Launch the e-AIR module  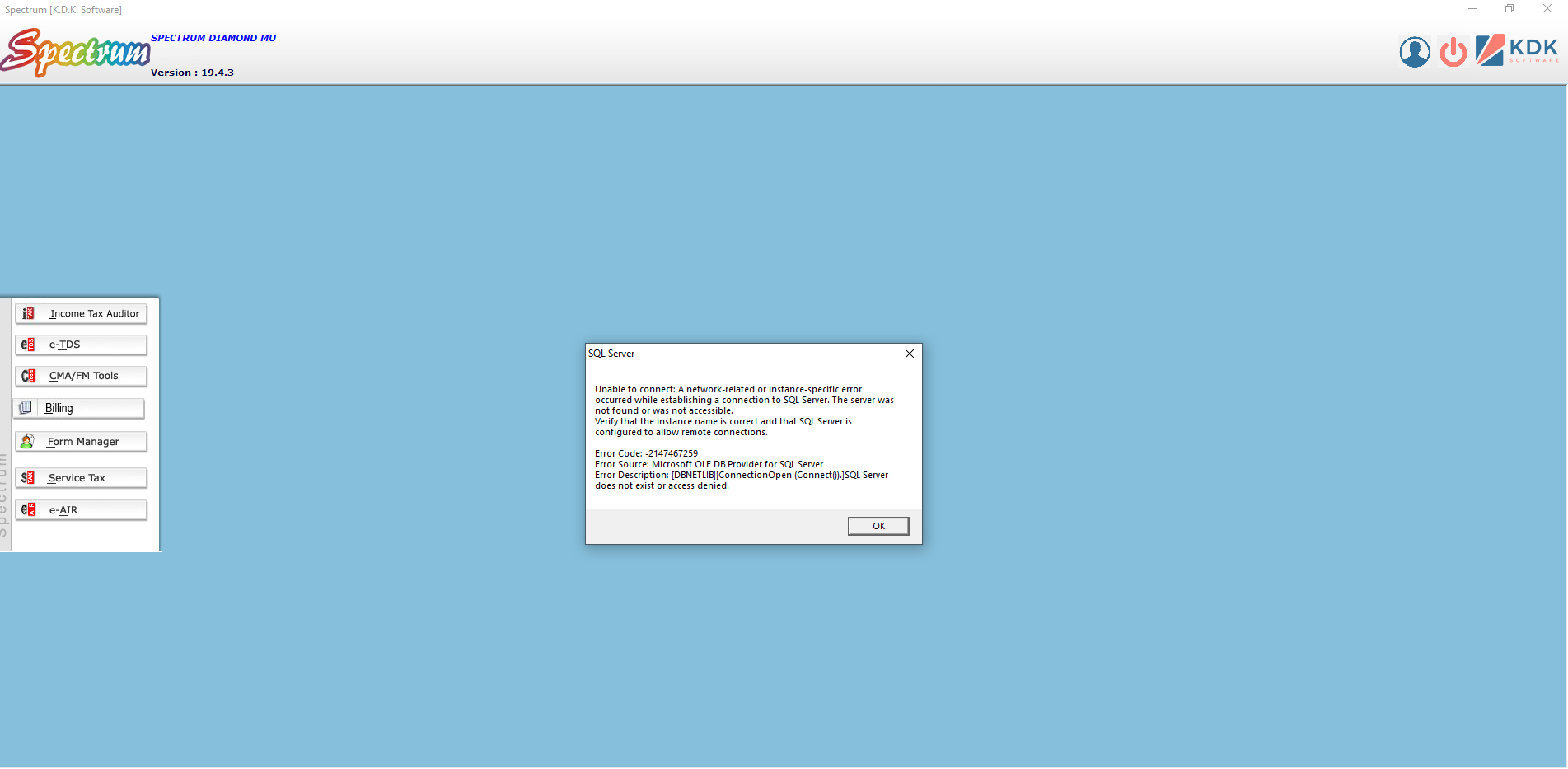pyautogui.click(x=81, y=510)
